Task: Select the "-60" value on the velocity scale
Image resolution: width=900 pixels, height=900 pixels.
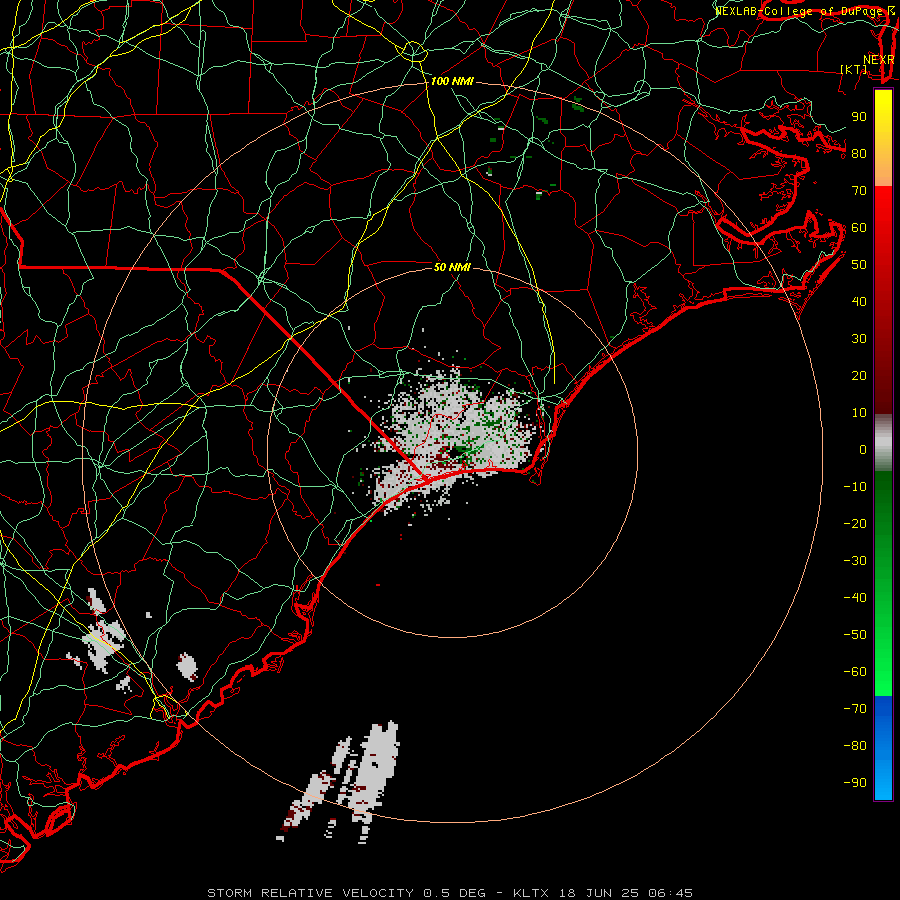Action: pyautogui.click(x=855, y=672)
